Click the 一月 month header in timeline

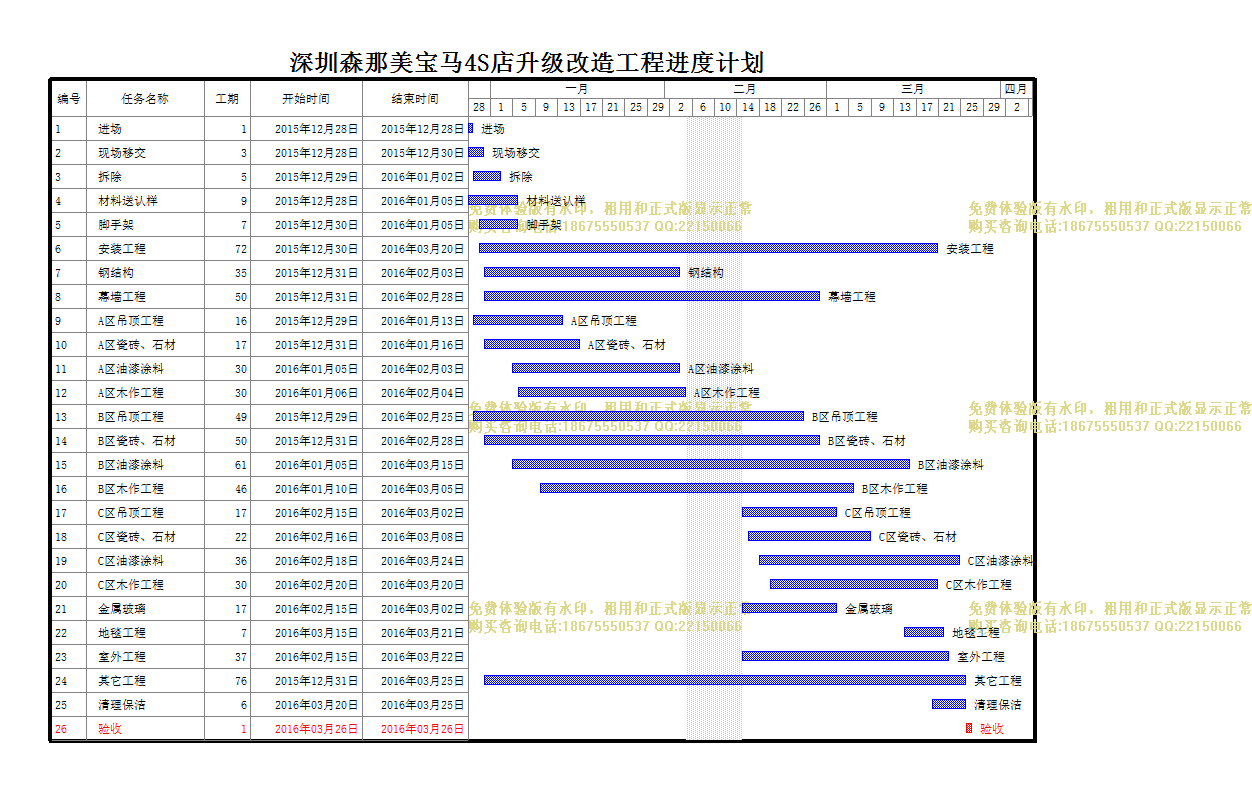pyautogui.click(x=577, y=89)
